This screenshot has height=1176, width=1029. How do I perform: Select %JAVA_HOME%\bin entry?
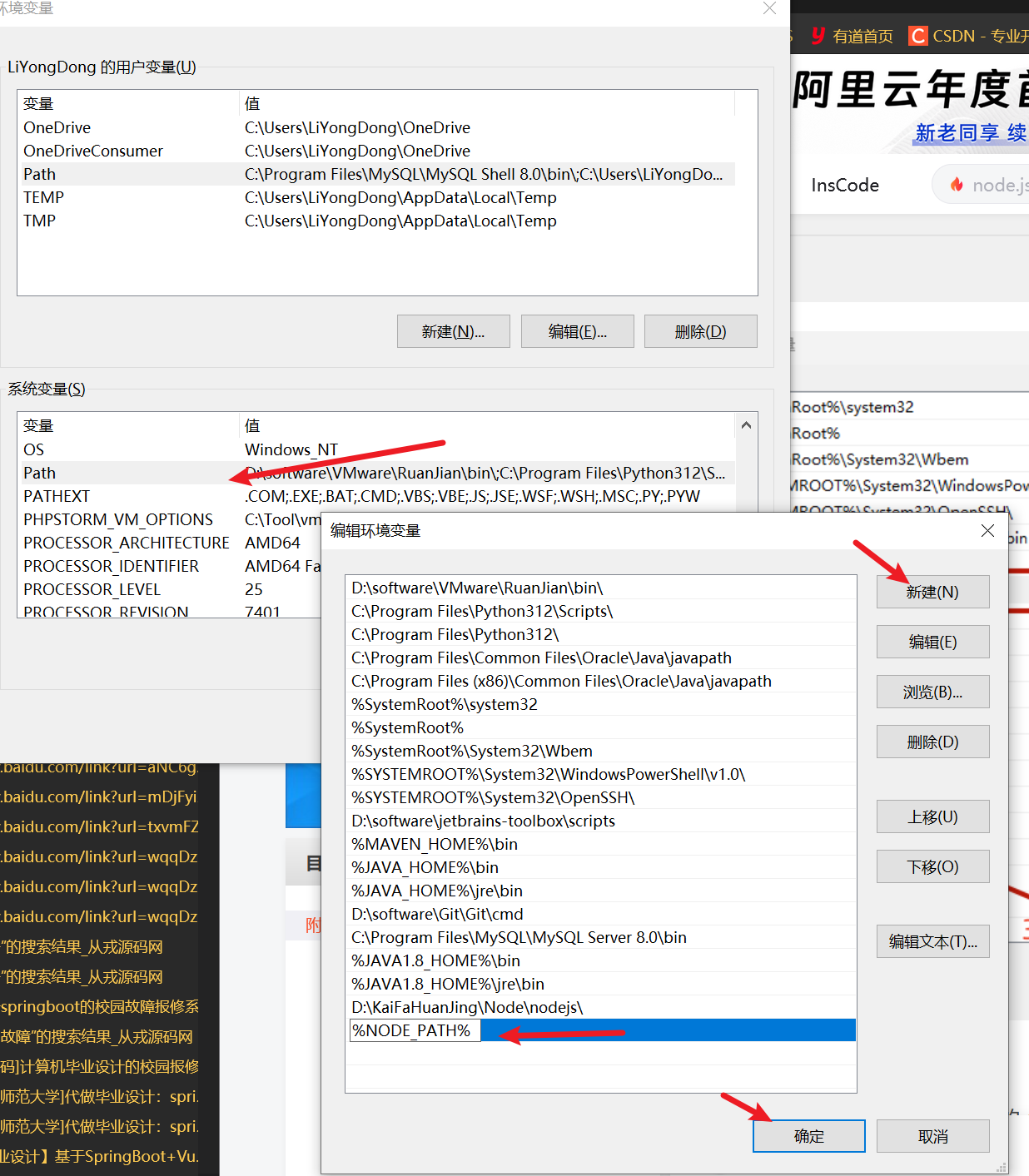click(x=600, y=867)
